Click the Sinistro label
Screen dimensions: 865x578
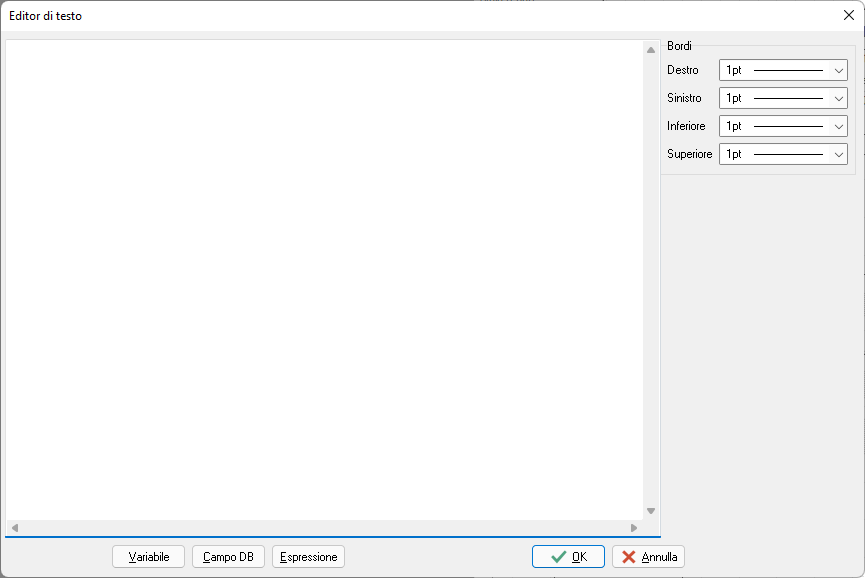684,98
